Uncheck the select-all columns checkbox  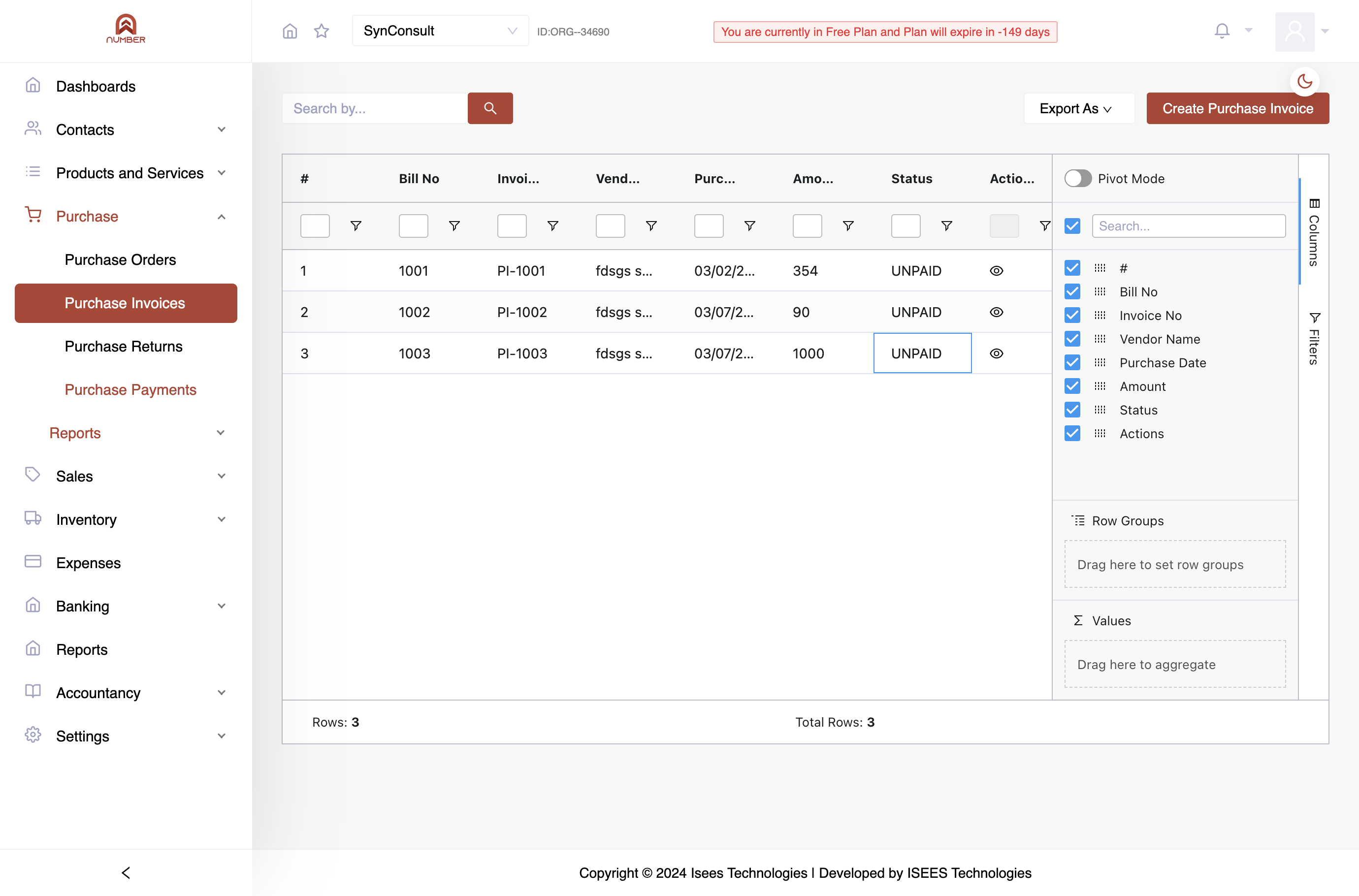click(x=1072, y=225)
